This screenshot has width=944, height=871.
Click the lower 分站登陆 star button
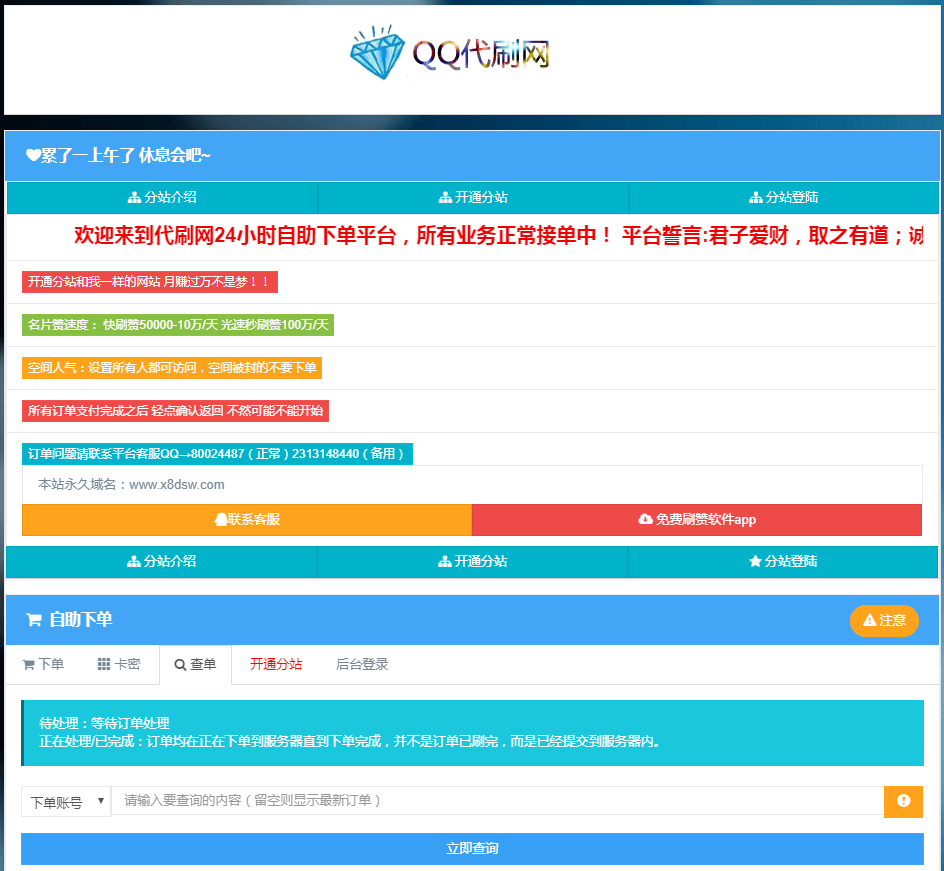(x=783, y=561)
